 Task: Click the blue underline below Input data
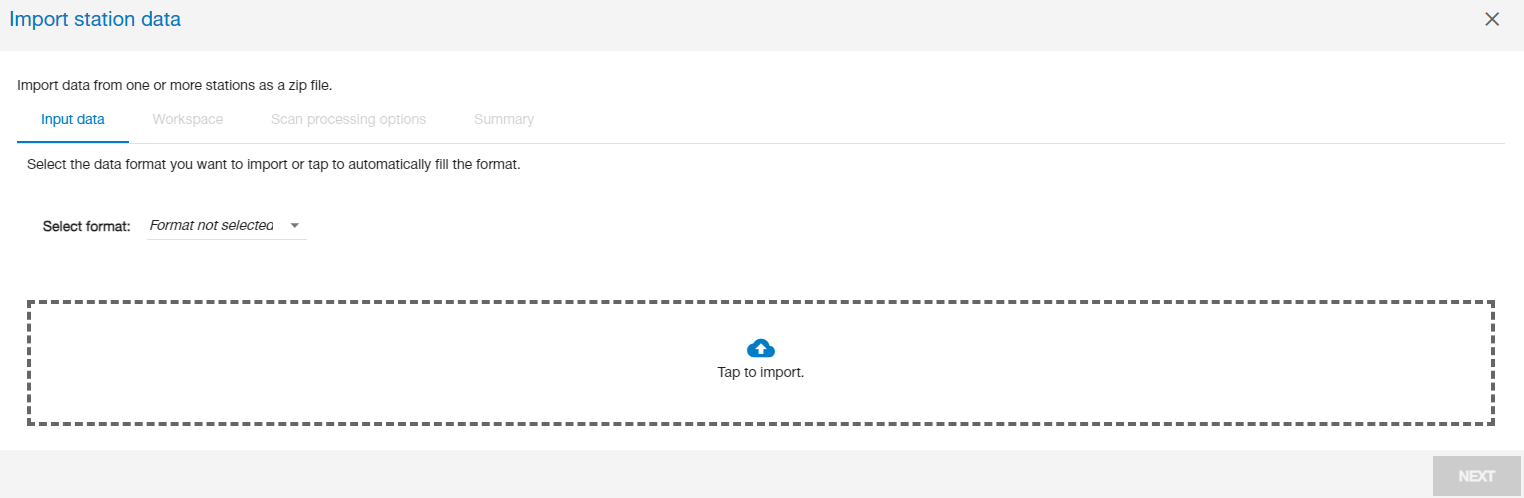(73, 142)
